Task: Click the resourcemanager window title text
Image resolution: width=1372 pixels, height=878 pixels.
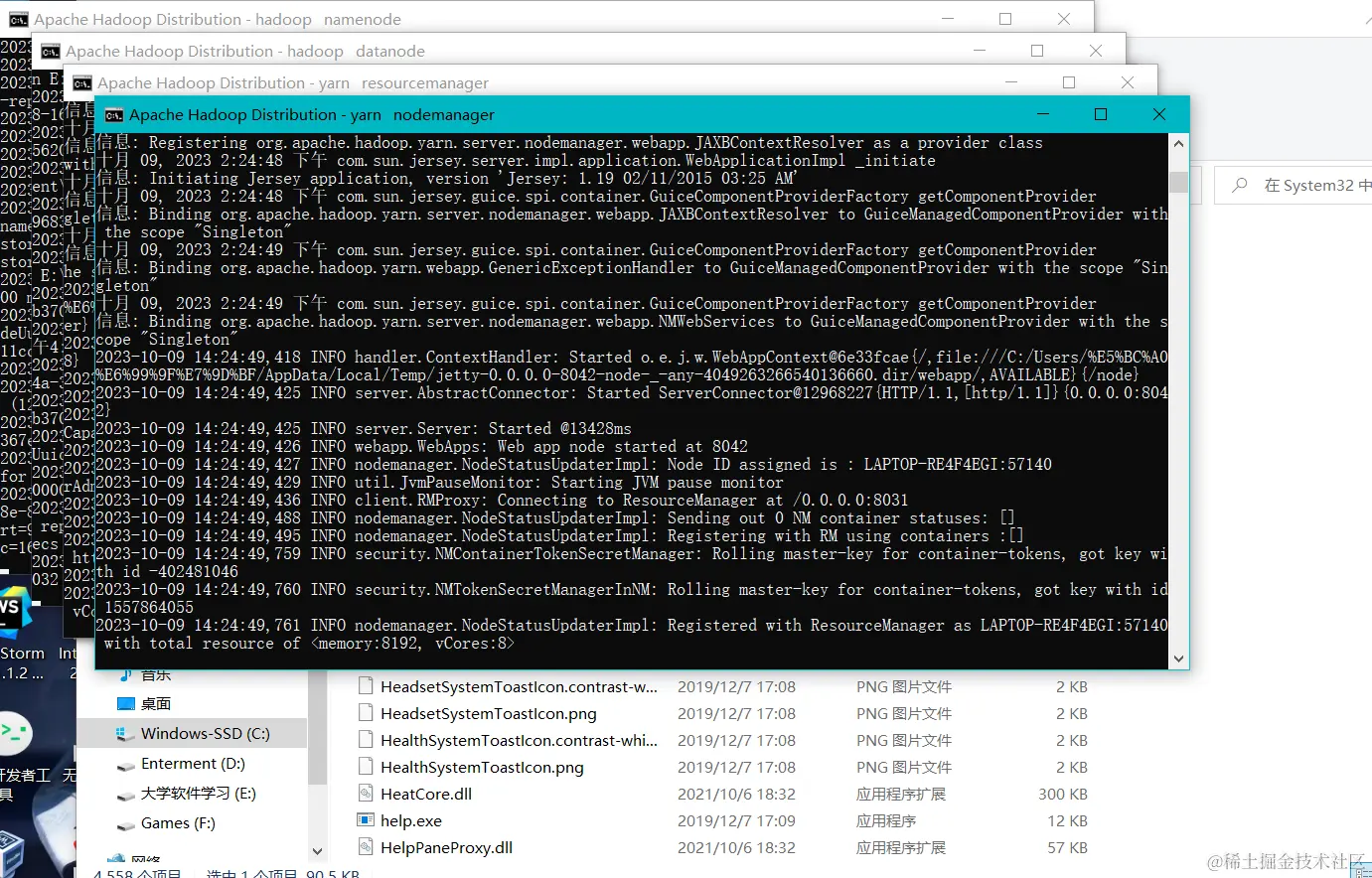Action: tap(293, 82)
